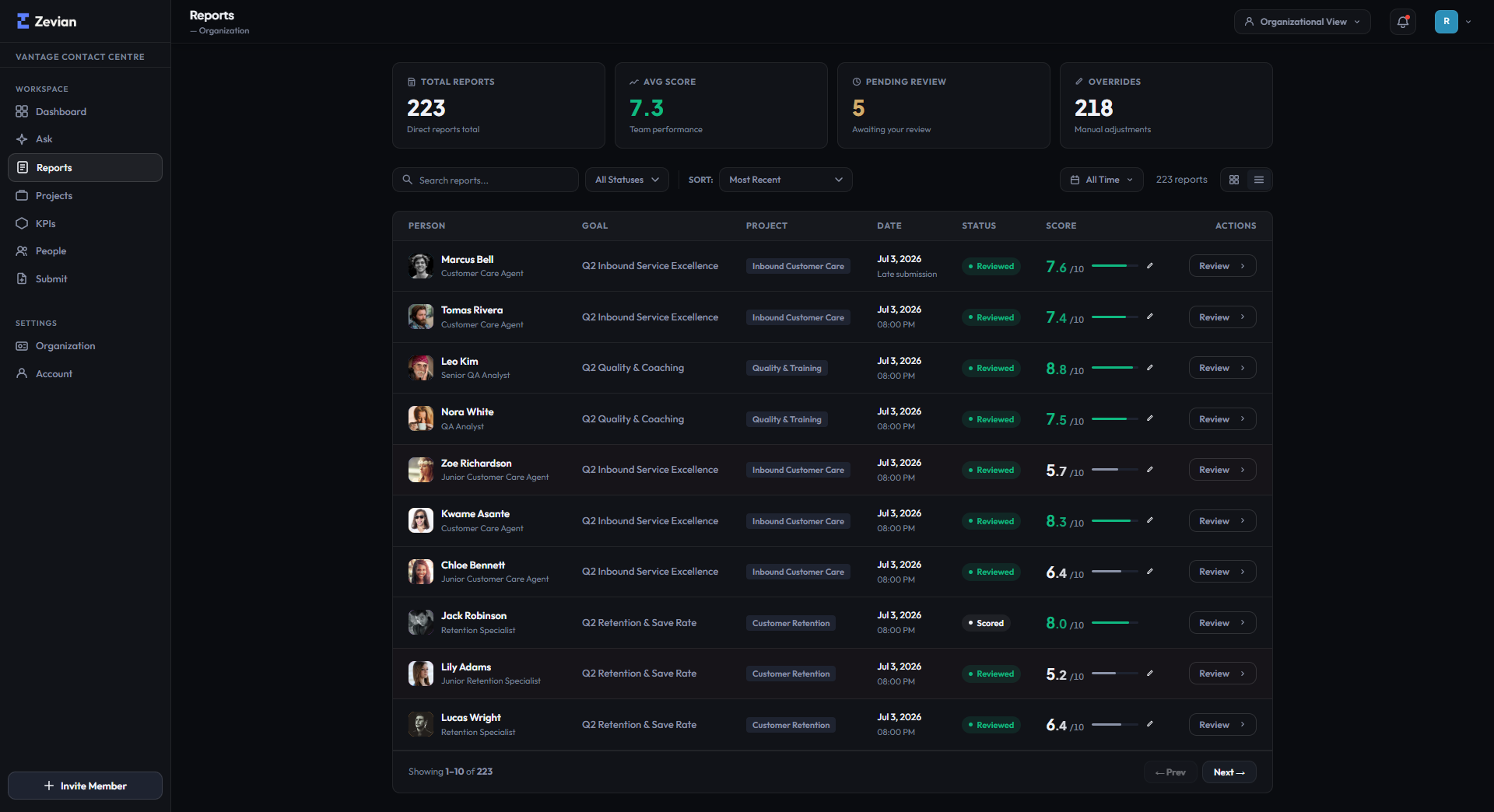Open the Submit page
Screen dimensions: 1494x812
pyautogui.click(x=85, y=278)
